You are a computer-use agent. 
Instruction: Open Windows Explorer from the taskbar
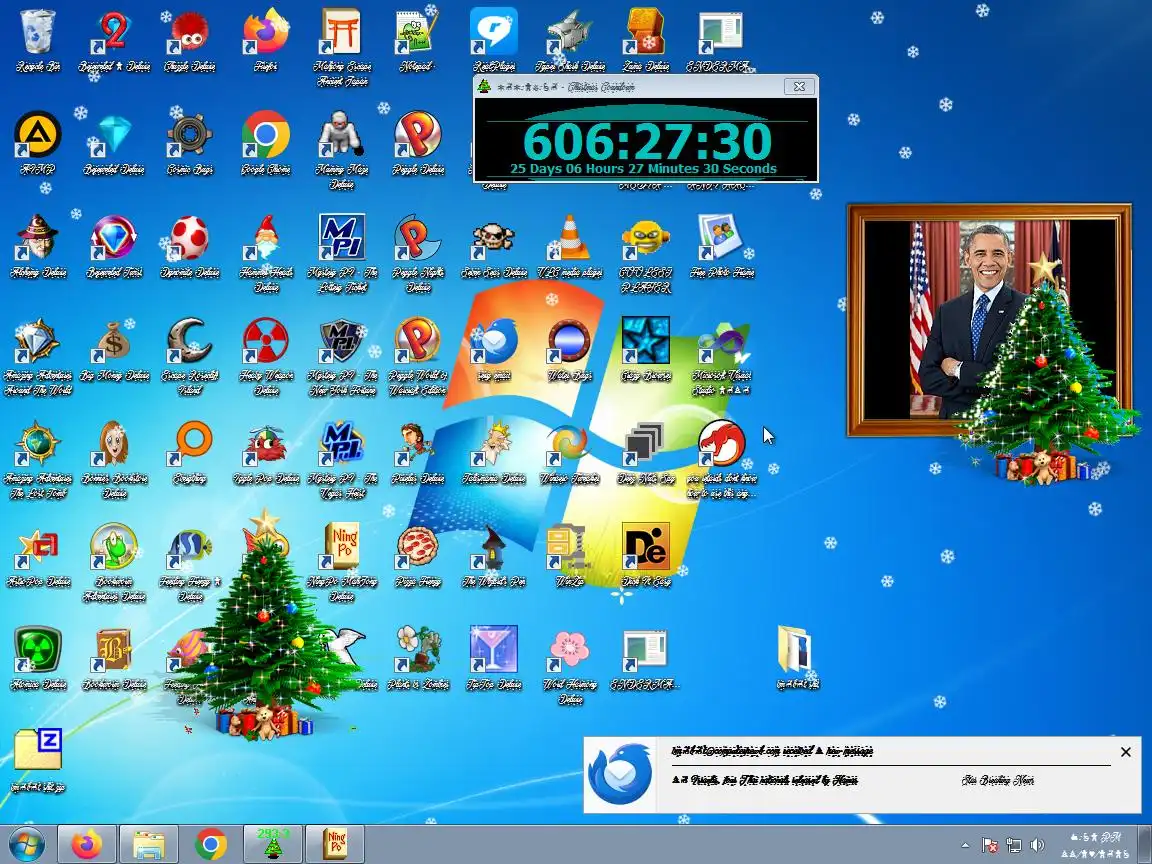[149, 844]
